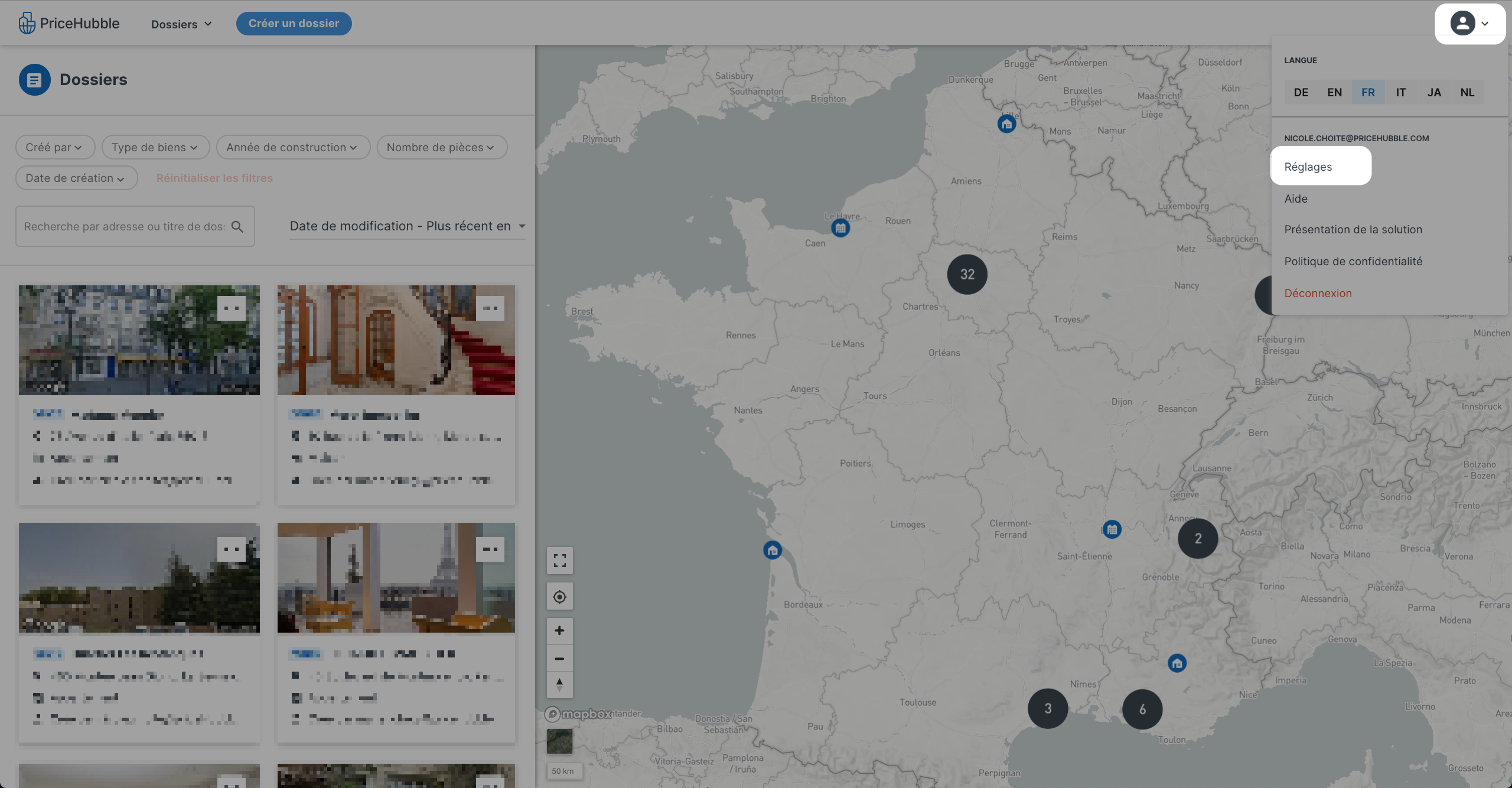
Task: Click Réinitialiser les filtres link
Action: click(x=214, y=178)
